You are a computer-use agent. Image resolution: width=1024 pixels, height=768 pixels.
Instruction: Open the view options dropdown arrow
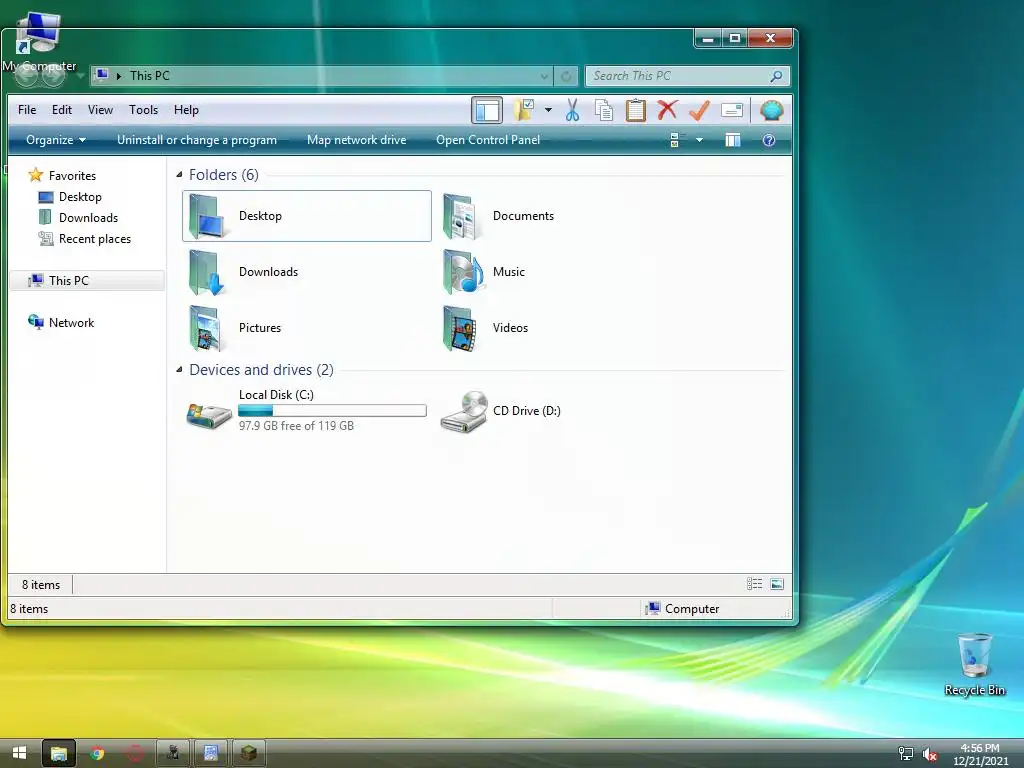tap(699, 140)
